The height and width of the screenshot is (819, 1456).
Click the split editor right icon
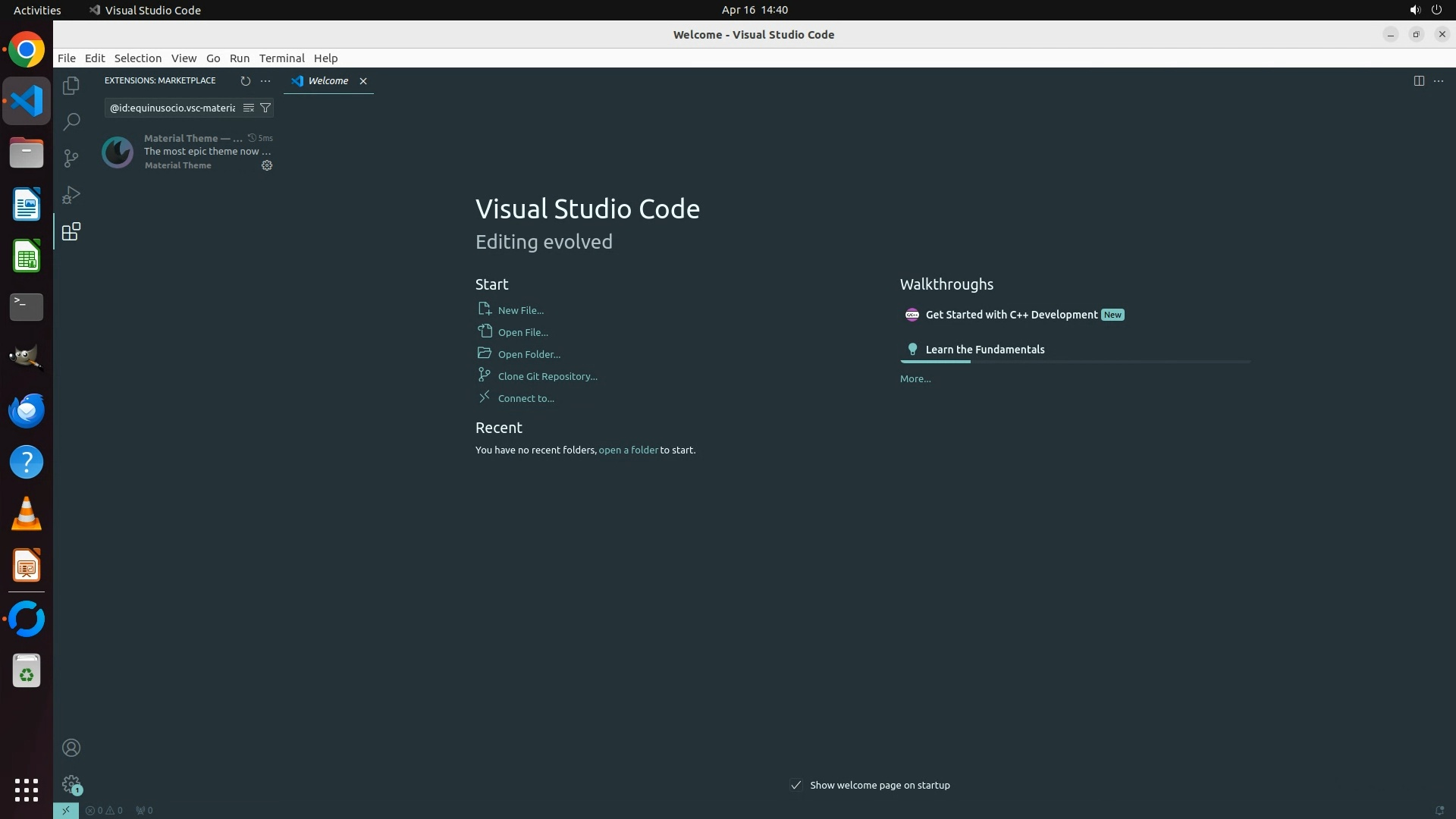pyautogui.click(x=1419, y=80)
